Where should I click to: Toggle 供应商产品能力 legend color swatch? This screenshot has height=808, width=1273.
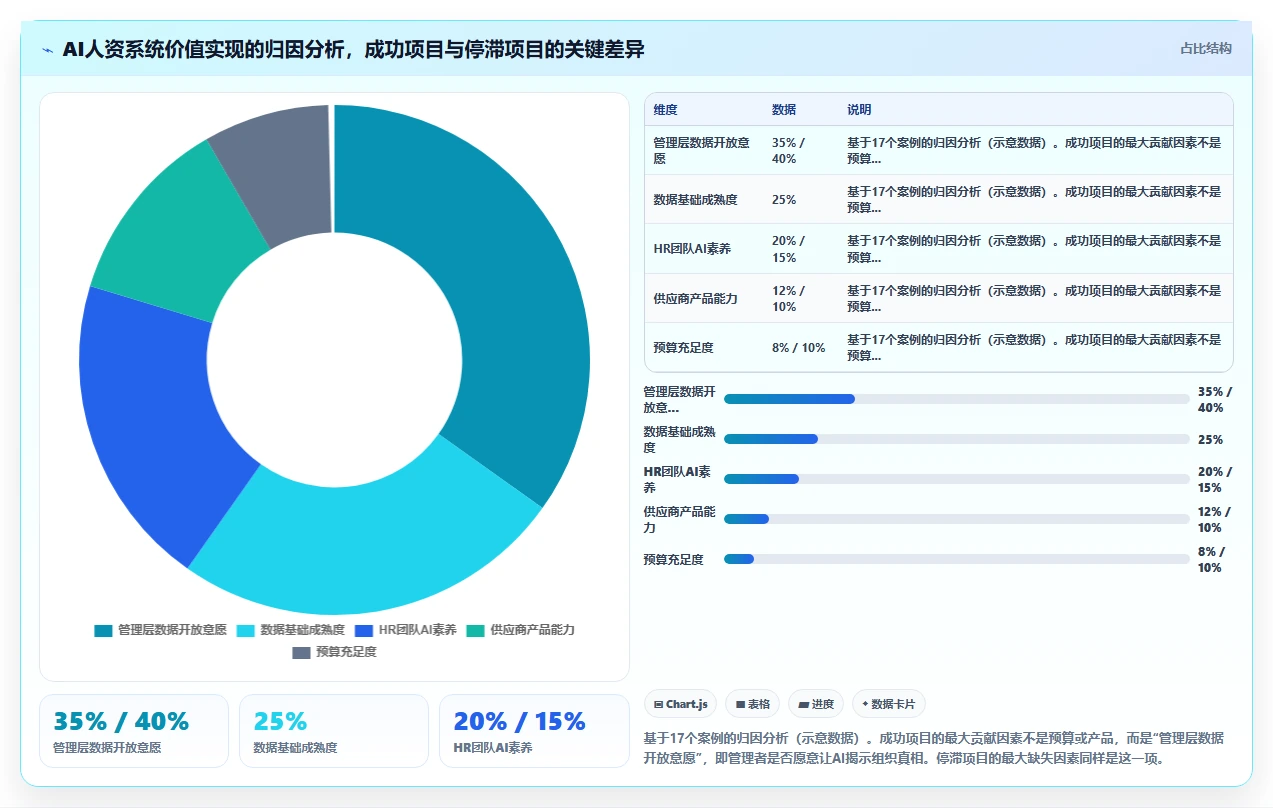coord(476,630)
